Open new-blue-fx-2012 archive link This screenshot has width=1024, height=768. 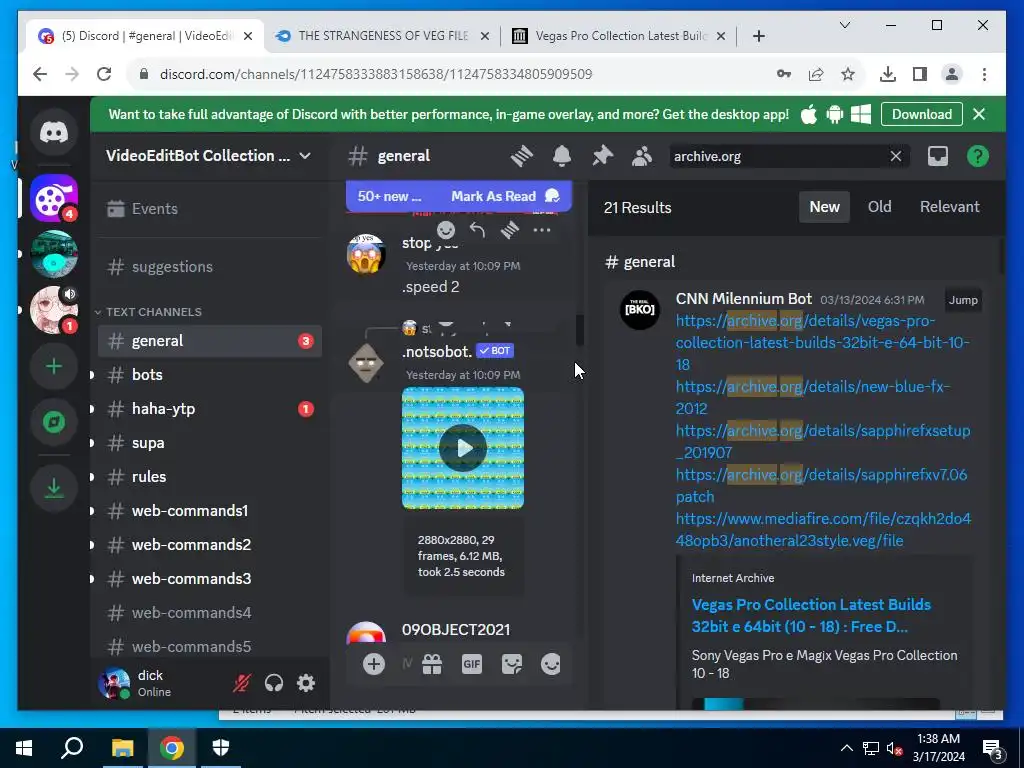click(x=812, y=397)
